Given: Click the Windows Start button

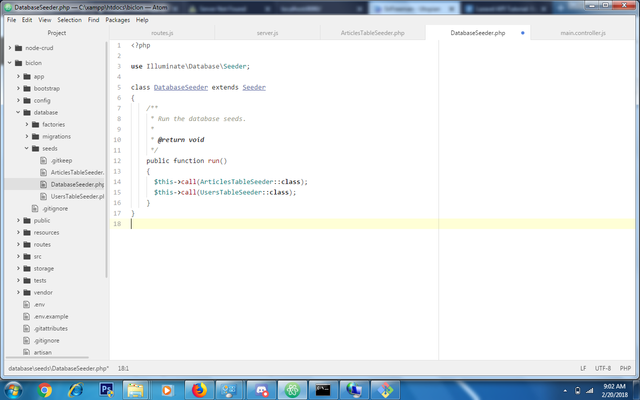Looking at the screenshot, I should pos(13,390).
